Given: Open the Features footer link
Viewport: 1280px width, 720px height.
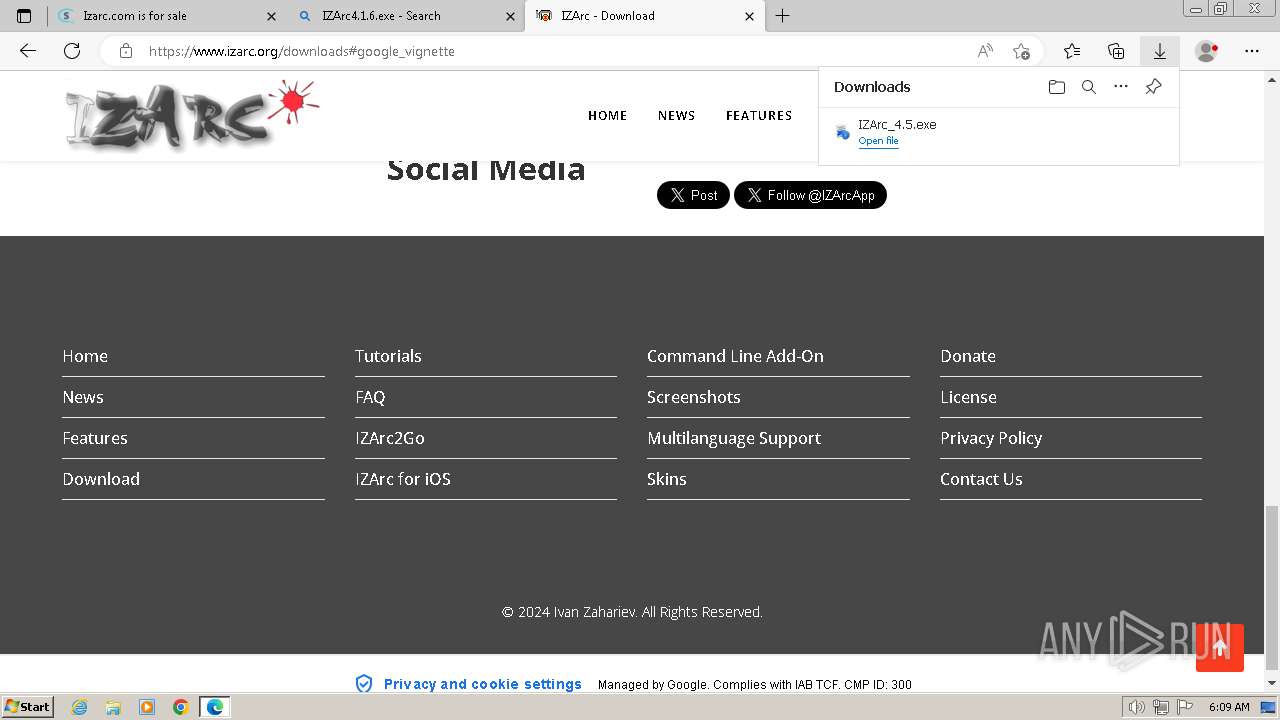Looking at the screenshot, I should 95,438.
